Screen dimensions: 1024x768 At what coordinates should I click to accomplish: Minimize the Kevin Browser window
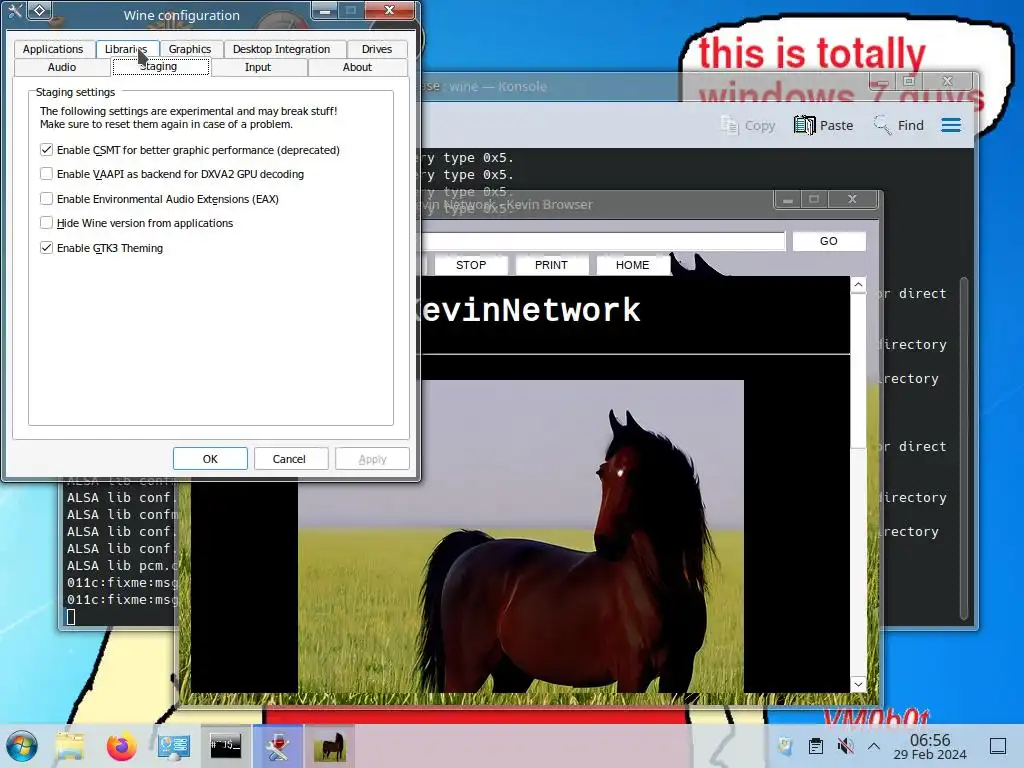[x=788, y=199]
